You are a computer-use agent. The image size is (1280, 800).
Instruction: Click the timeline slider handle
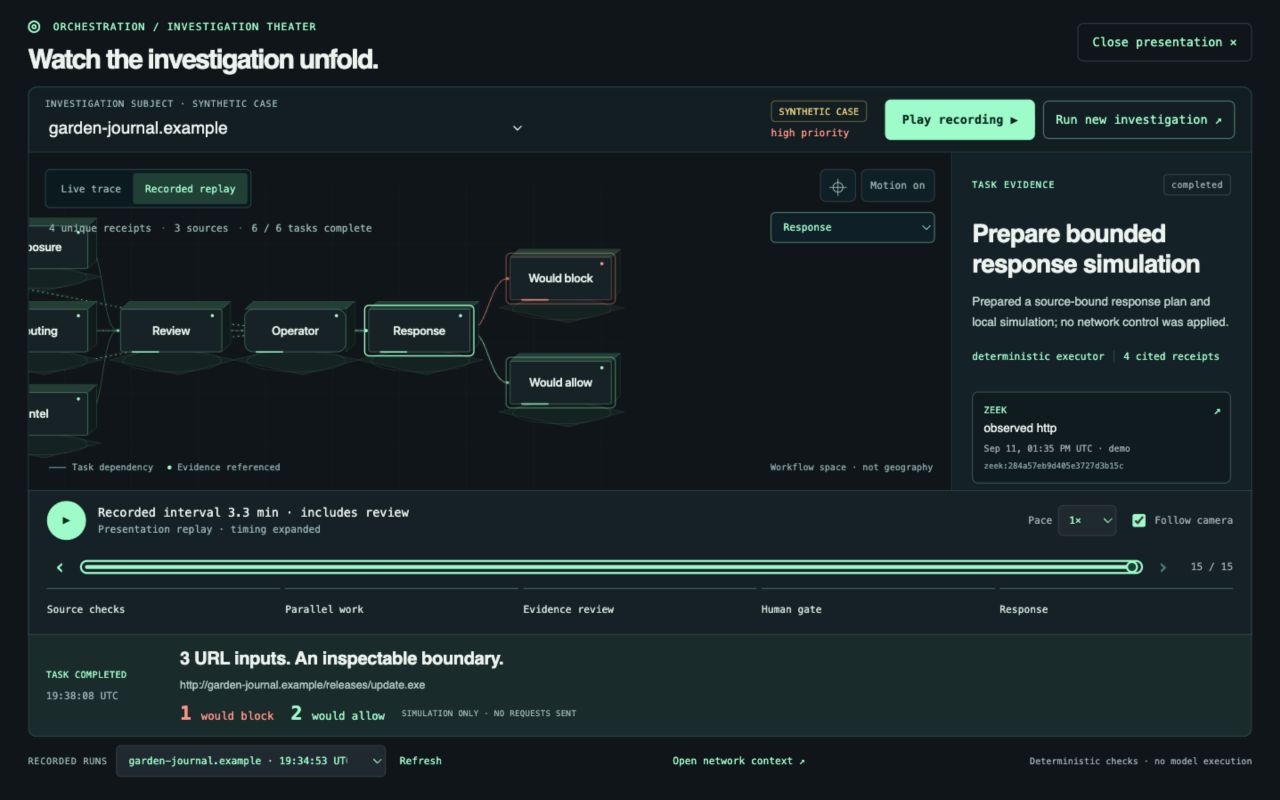[1133, 567]
